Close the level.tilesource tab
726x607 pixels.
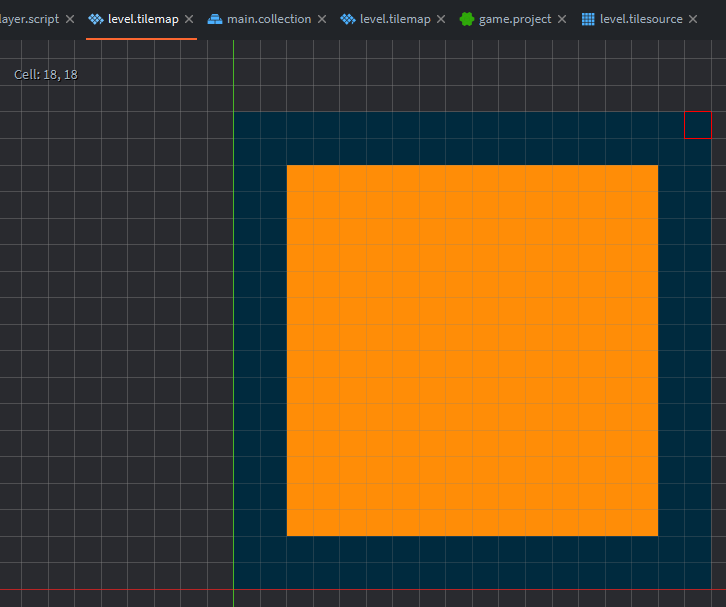(693, 19)
